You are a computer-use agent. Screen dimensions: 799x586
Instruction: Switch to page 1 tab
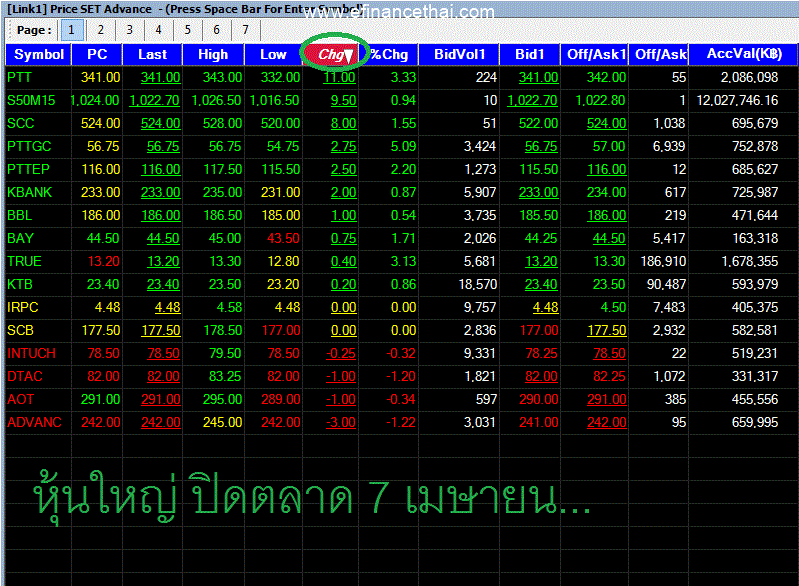click(71, 30)
